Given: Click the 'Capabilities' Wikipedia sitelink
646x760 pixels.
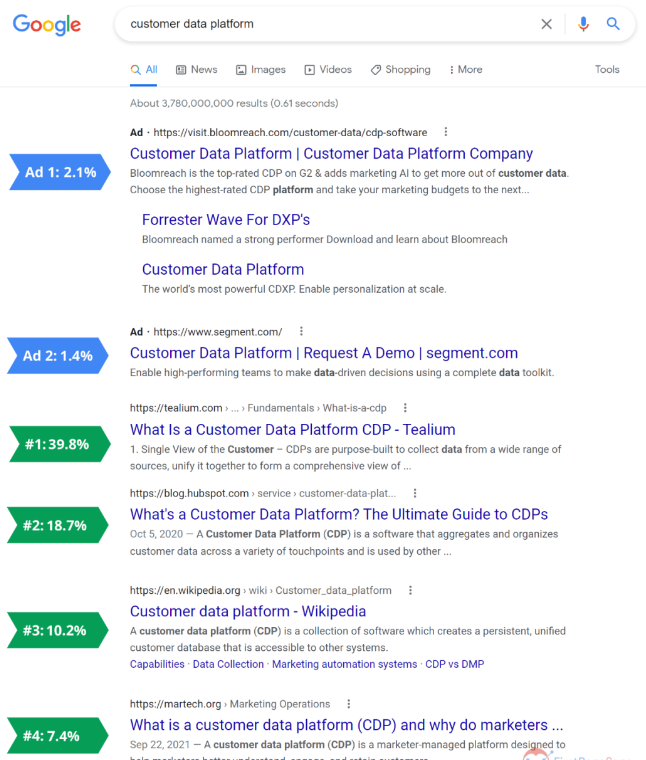Looking at the screenshot, I should click(x=157, y=665).
